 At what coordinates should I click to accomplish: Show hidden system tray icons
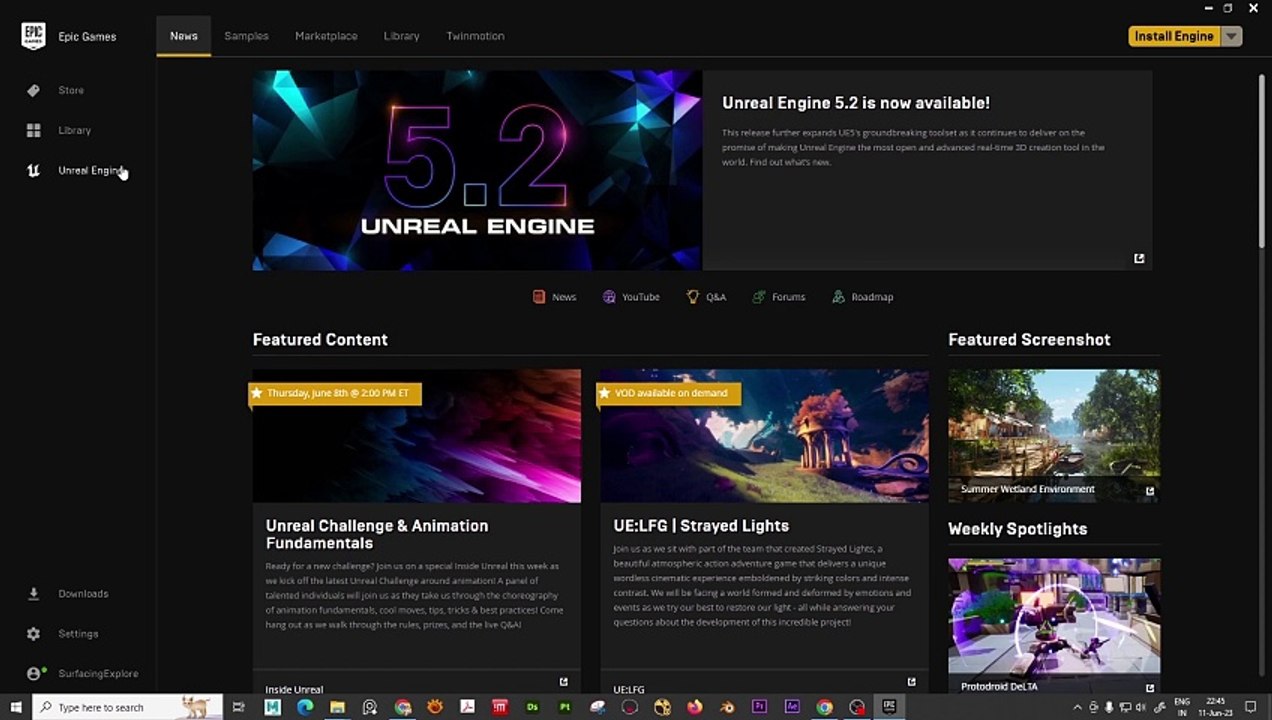click(x=1077, y=707)
